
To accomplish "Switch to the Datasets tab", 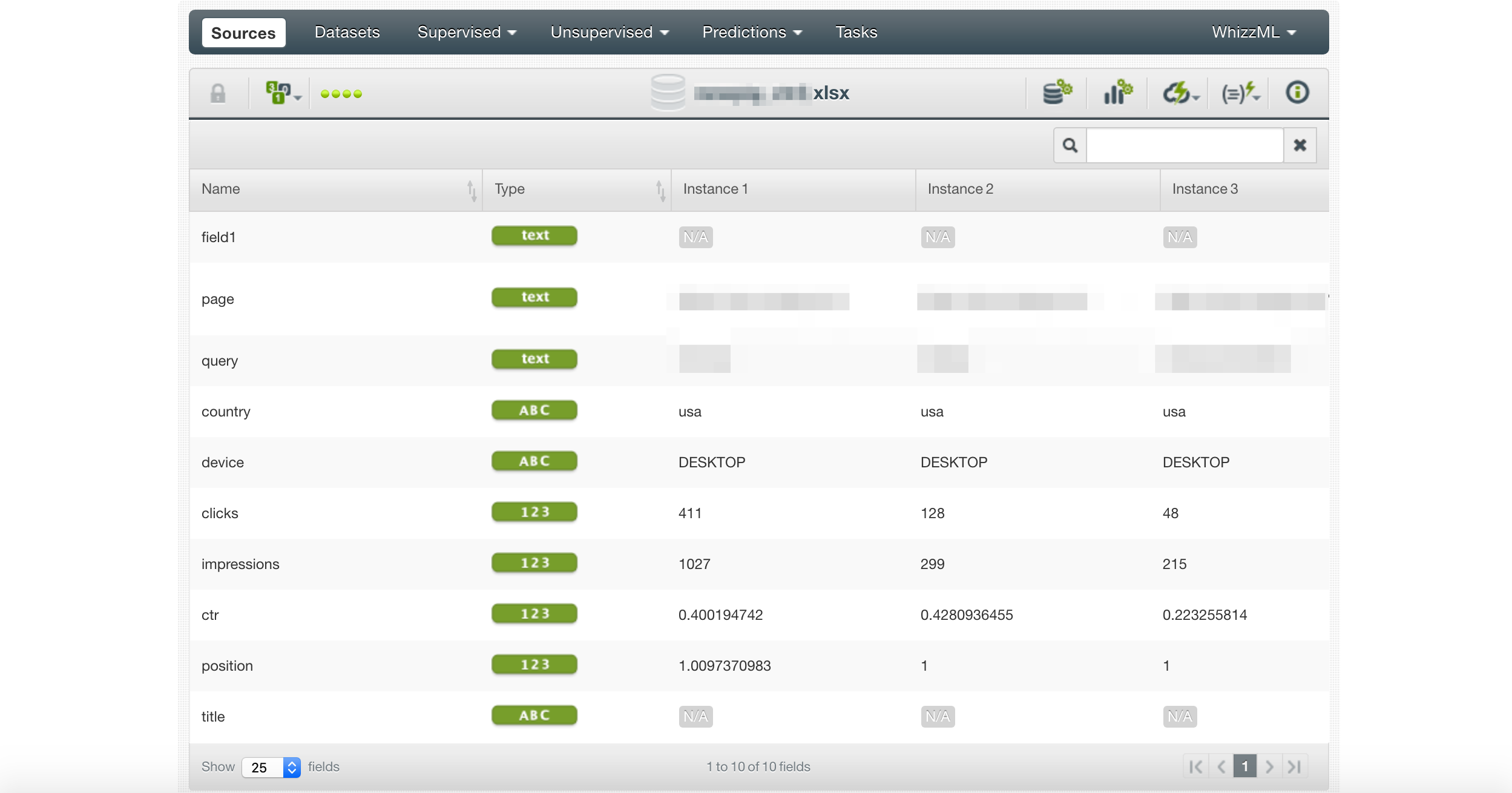I will (347, 32).
